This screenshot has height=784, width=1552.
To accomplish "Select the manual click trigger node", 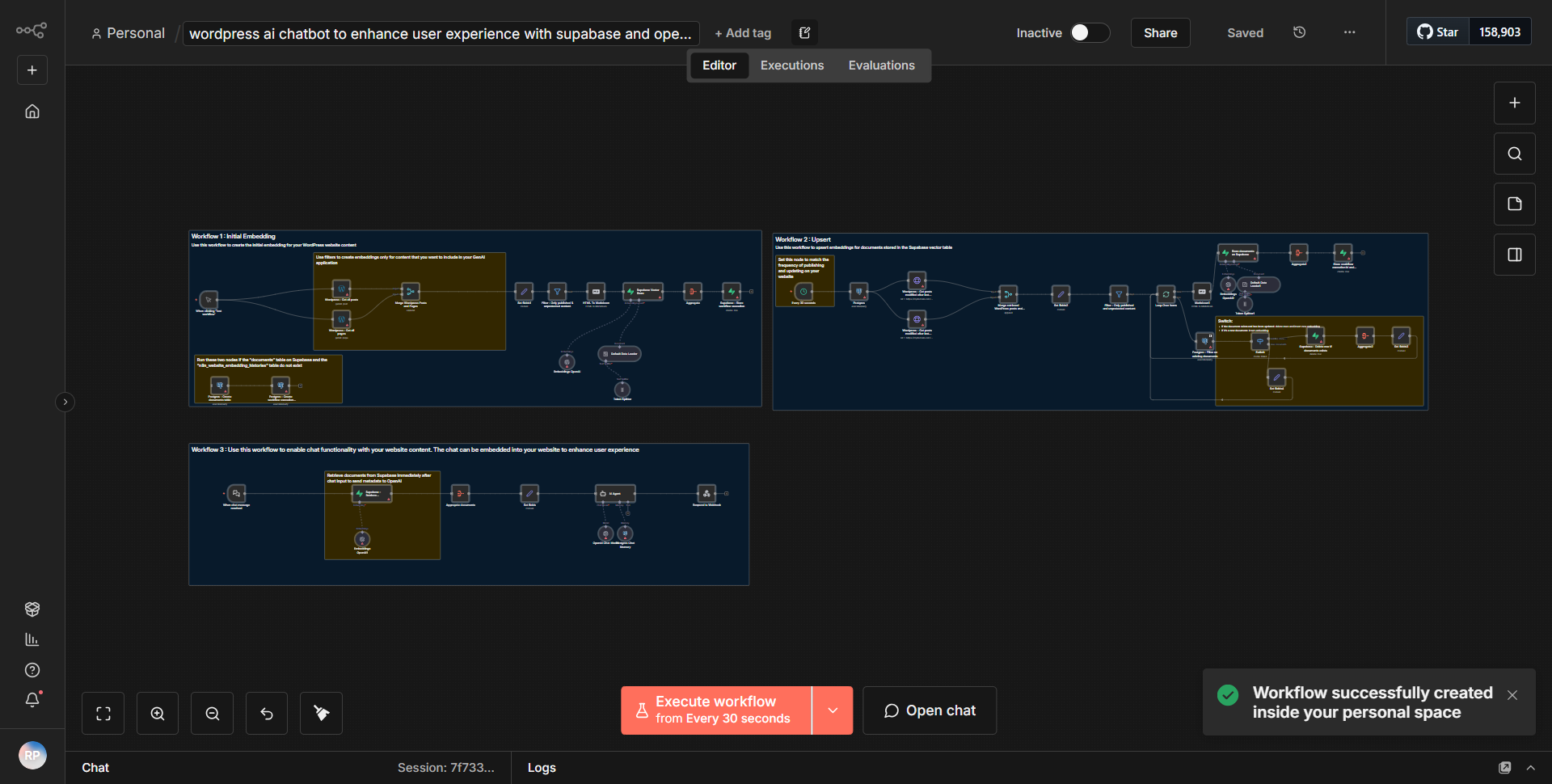I will (209, 300).
